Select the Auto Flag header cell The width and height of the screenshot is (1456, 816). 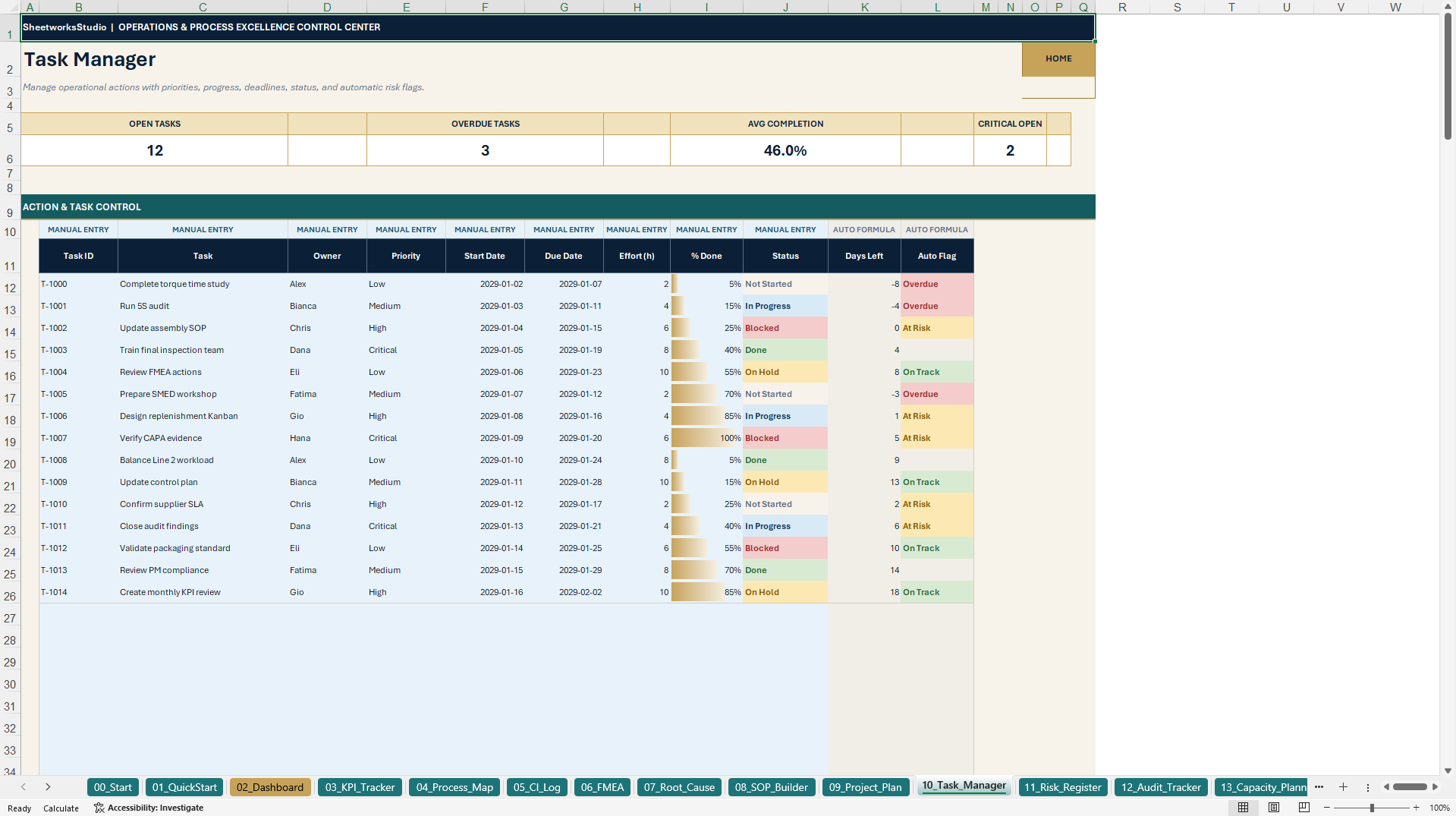click(937, 257)
